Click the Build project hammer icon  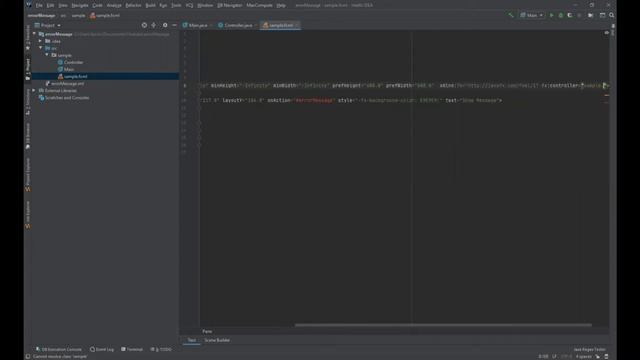coord(511,15)
